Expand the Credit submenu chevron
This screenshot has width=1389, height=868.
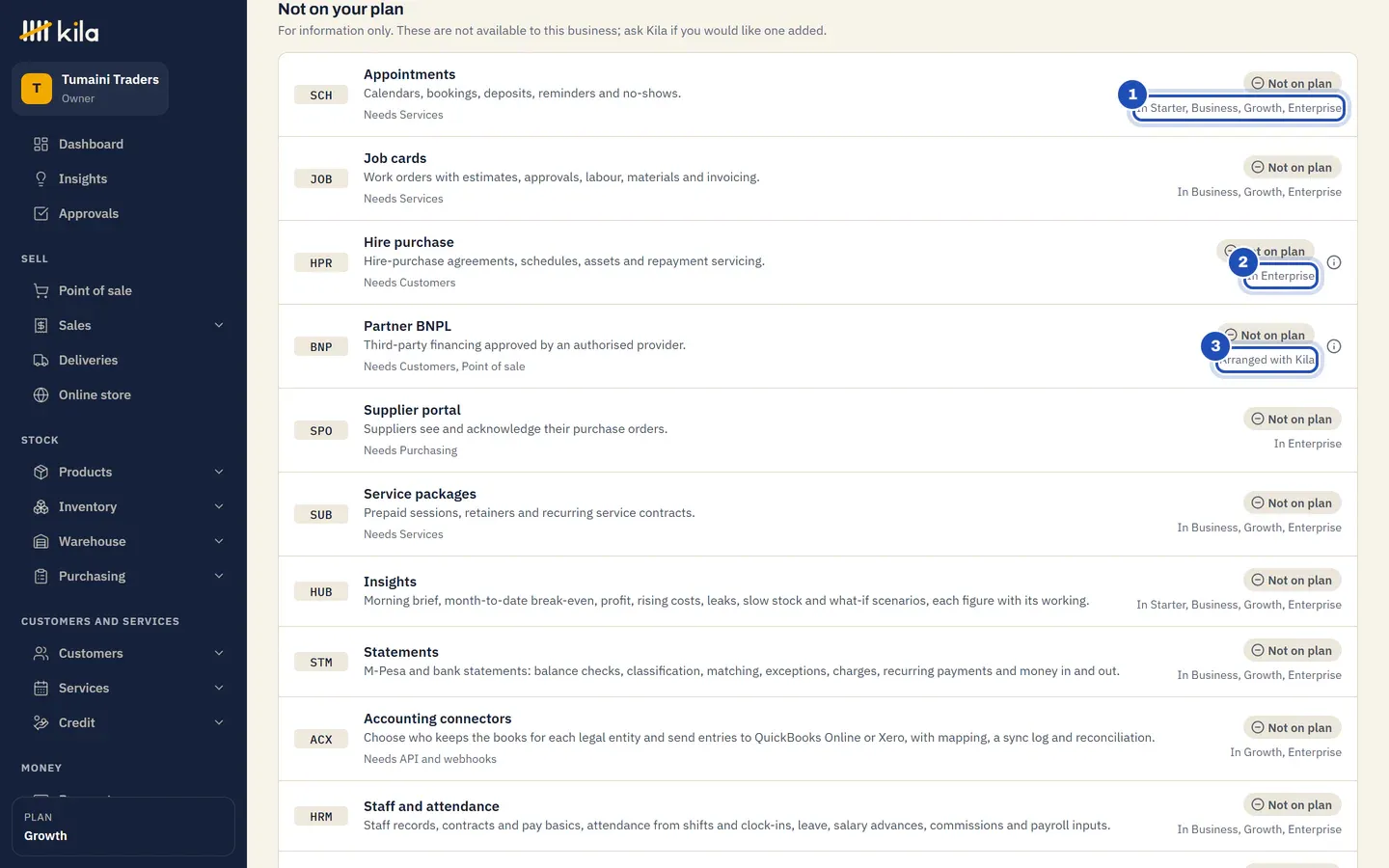(219, 723)
